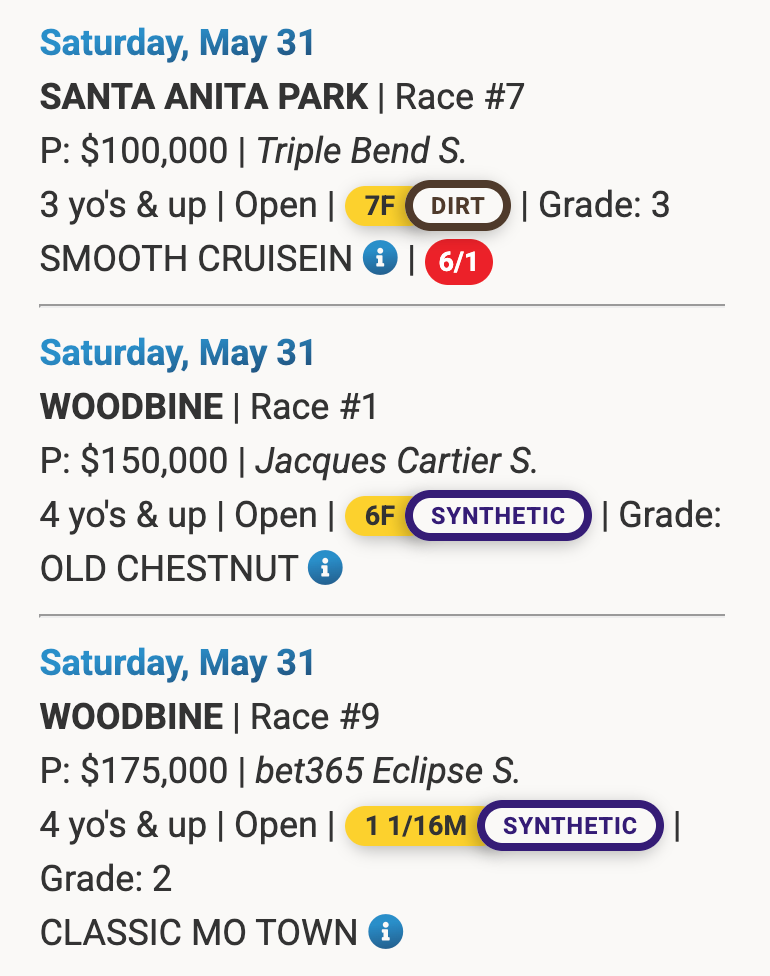The image size is (770, 976).
Task: Select WOODBINE track name for Race #9
Action: pyautogui.click(x=131, y=716)
